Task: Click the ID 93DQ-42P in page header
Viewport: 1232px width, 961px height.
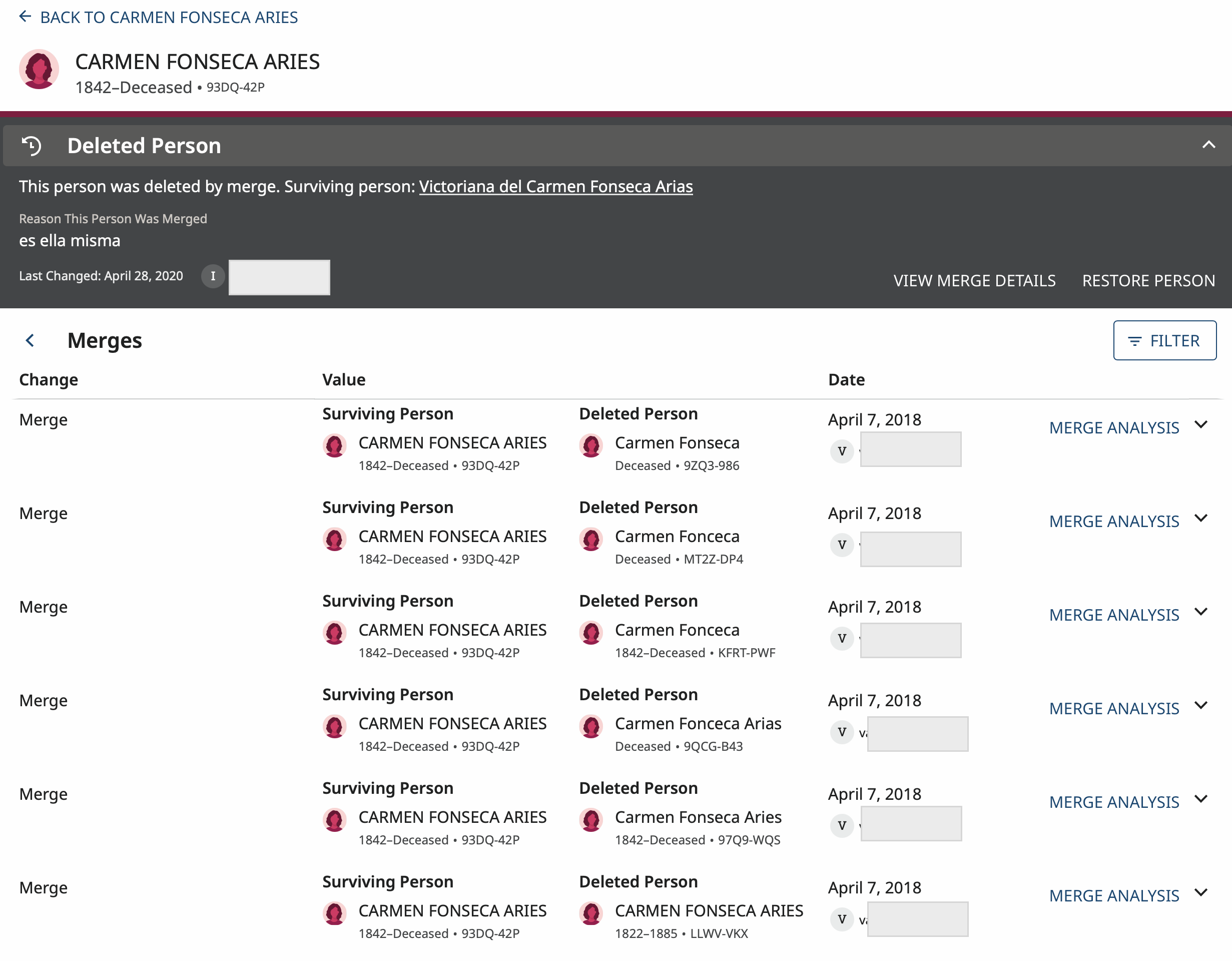Action: [235, 88]
